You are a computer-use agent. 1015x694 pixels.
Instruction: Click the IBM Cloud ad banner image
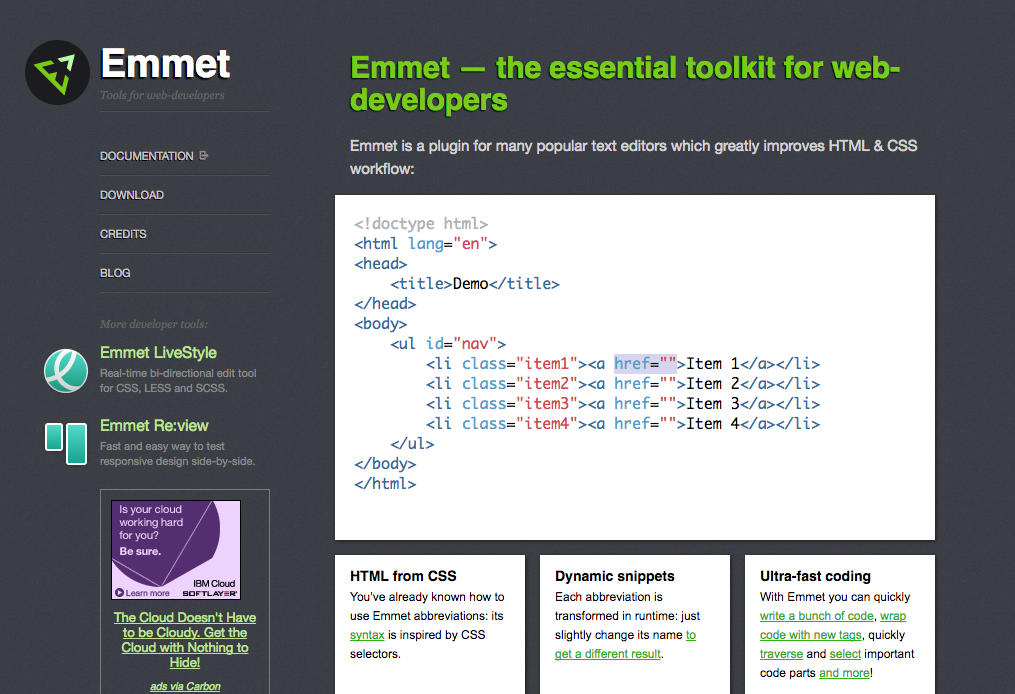pyautogui.click(x=176, y=550)
